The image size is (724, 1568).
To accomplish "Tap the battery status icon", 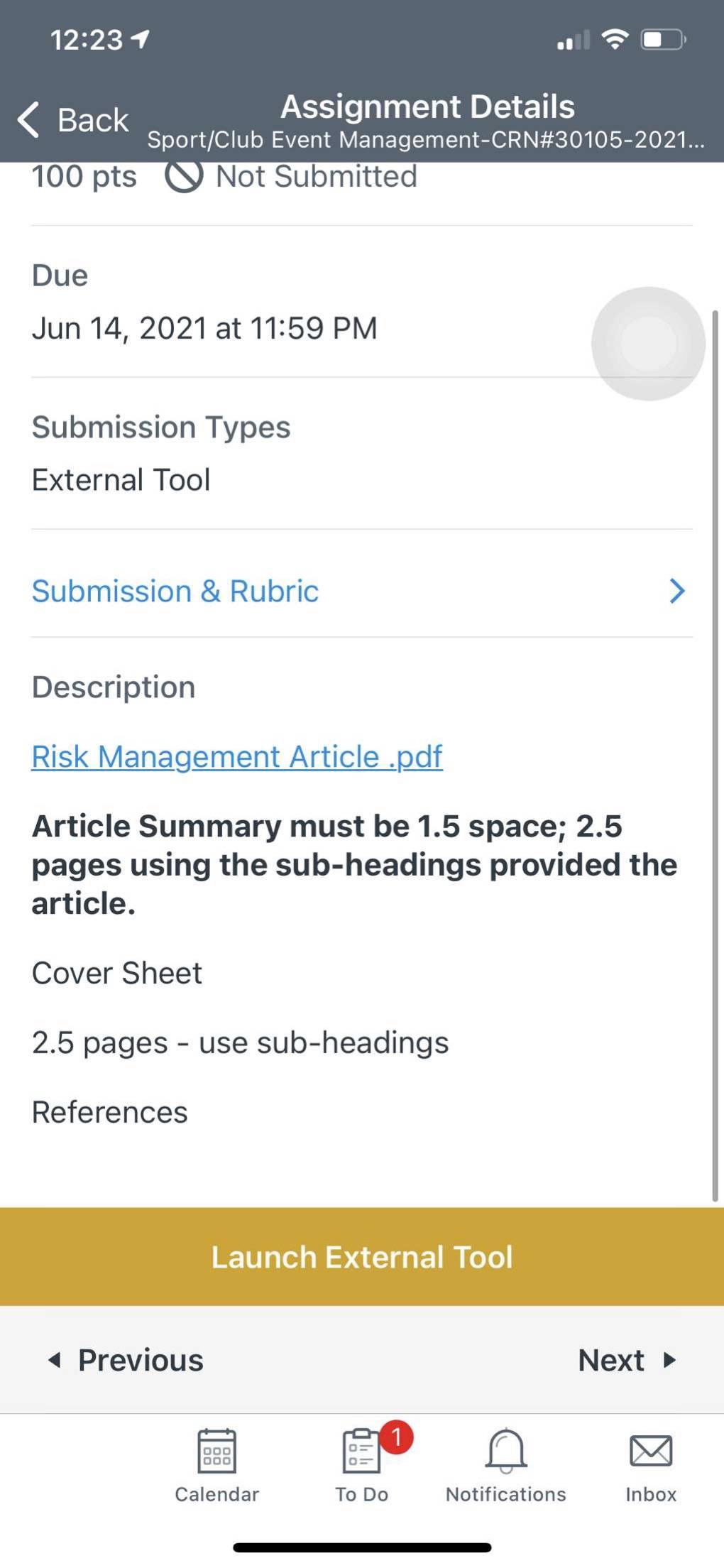I will pos(663,40).
